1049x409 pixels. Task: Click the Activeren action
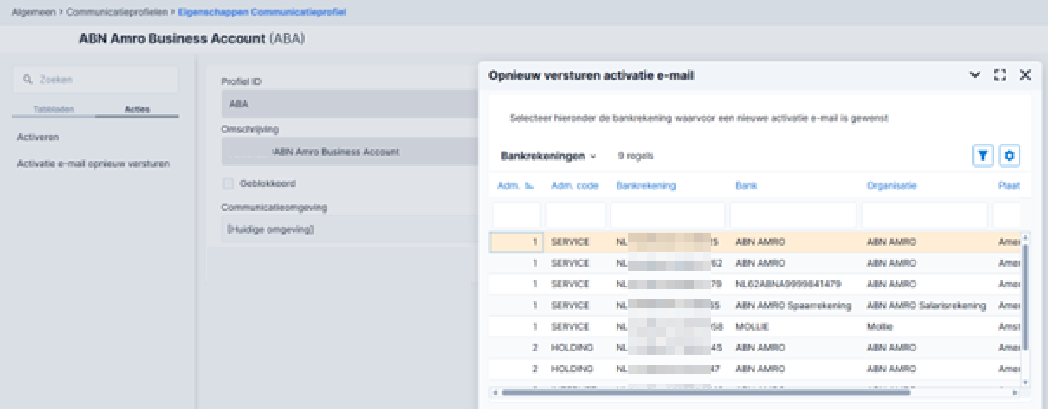38,137
